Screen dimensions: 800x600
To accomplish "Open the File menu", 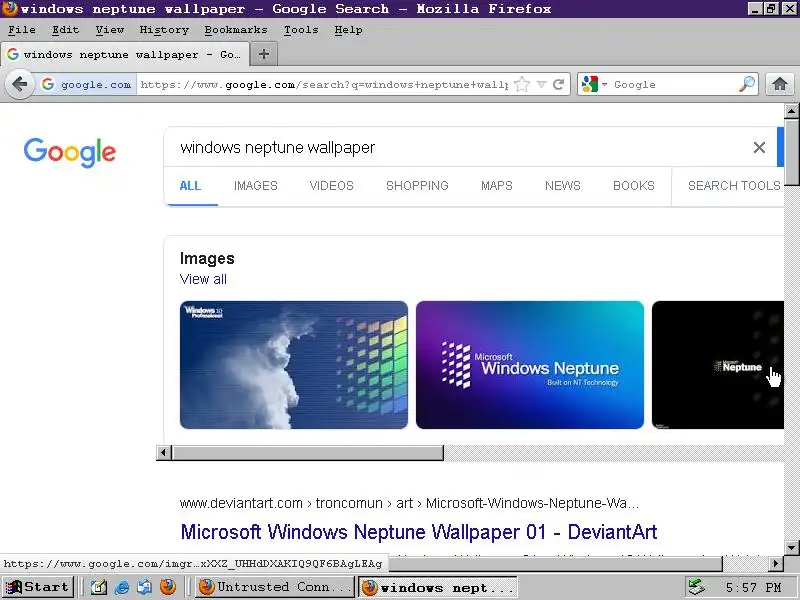I will (x=22, y=30).
